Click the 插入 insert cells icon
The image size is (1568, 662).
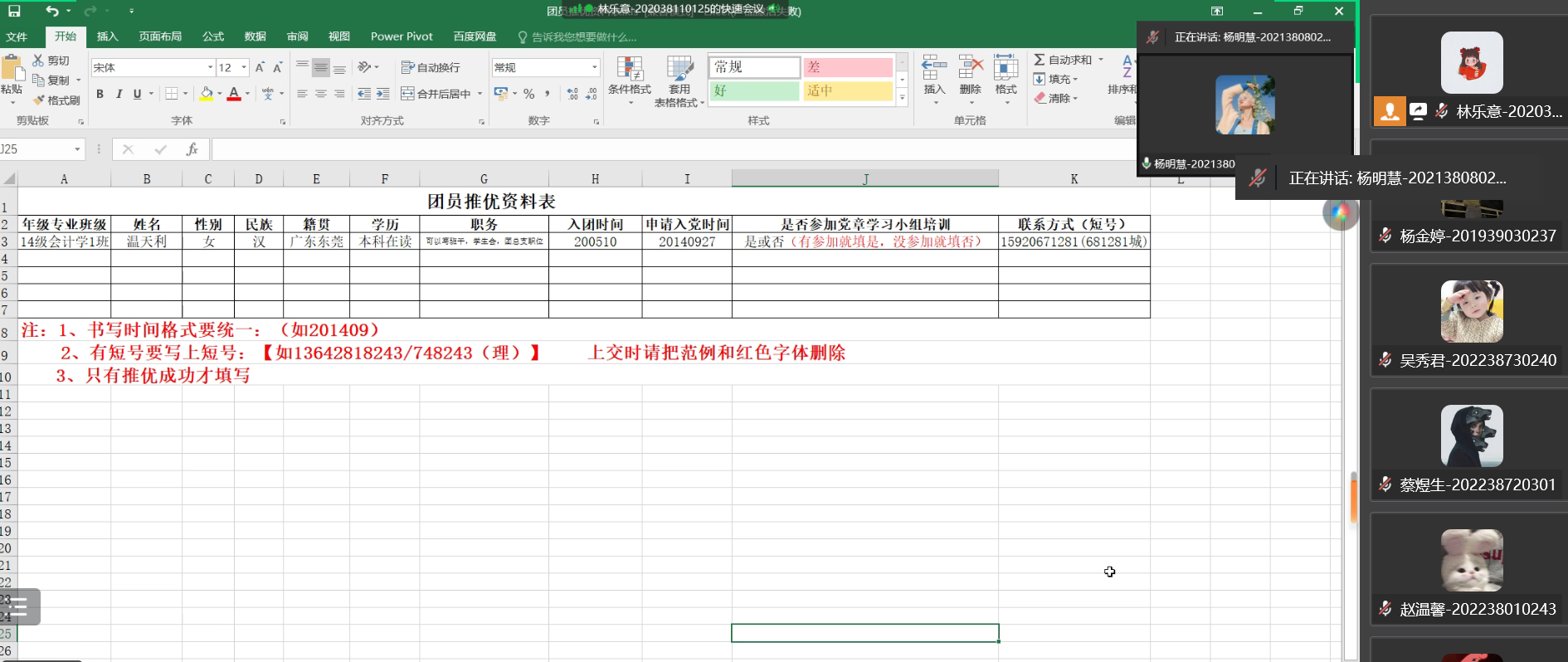tap(934, 69)
